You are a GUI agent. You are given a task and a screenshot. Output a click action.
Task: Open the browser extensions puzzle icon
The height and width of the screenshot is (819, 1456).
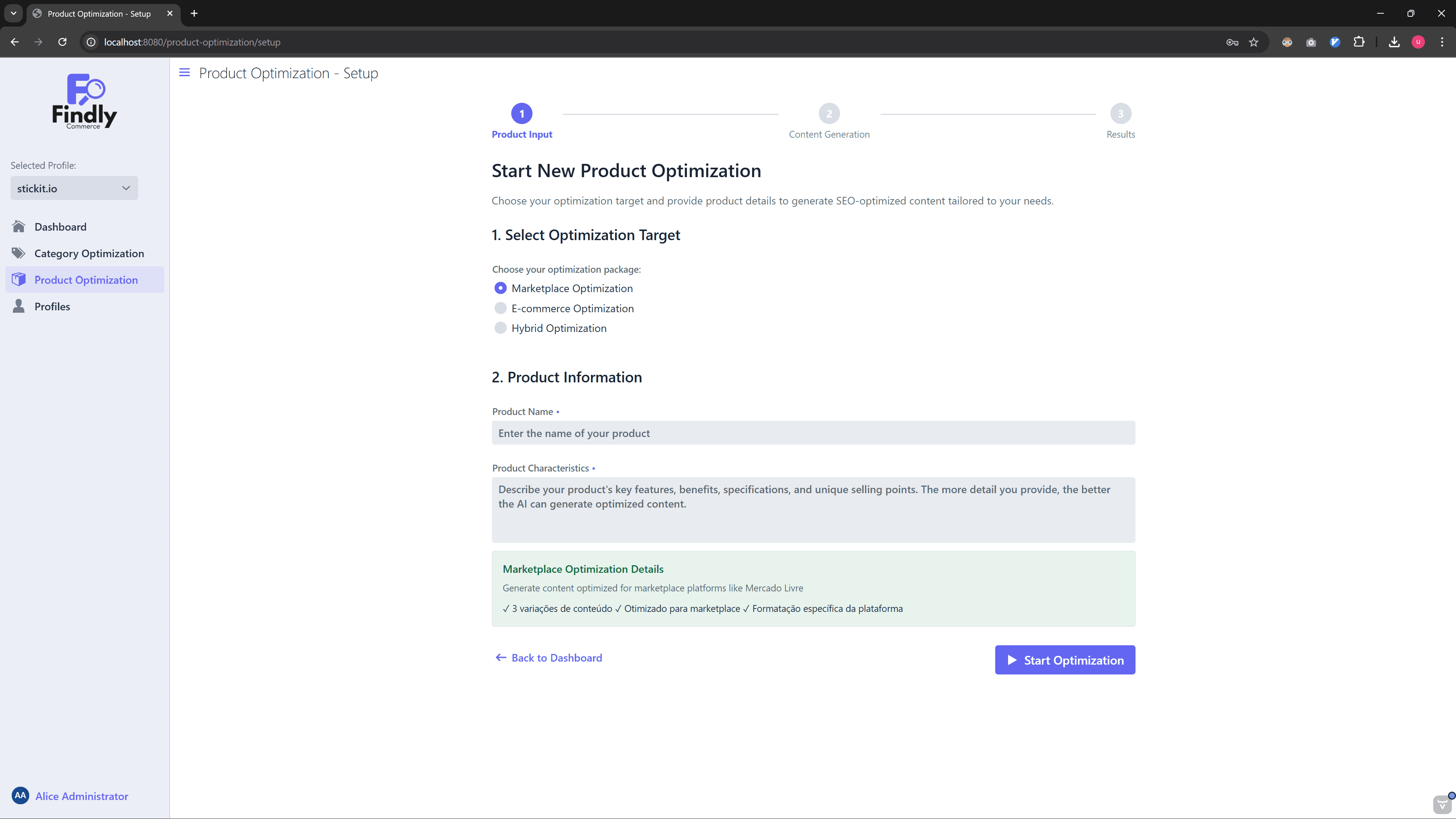click(1359, 42)
